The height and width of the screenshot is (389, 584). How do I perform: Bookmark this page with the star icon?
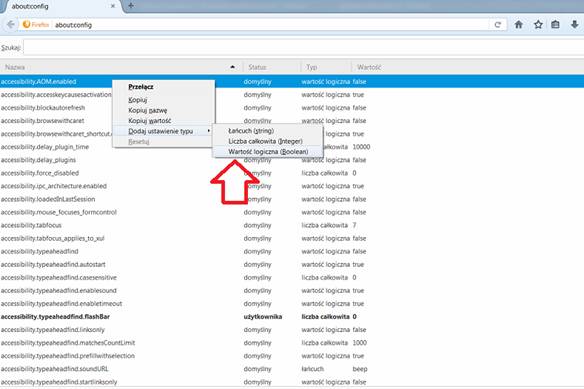click(x=538, y=25)
